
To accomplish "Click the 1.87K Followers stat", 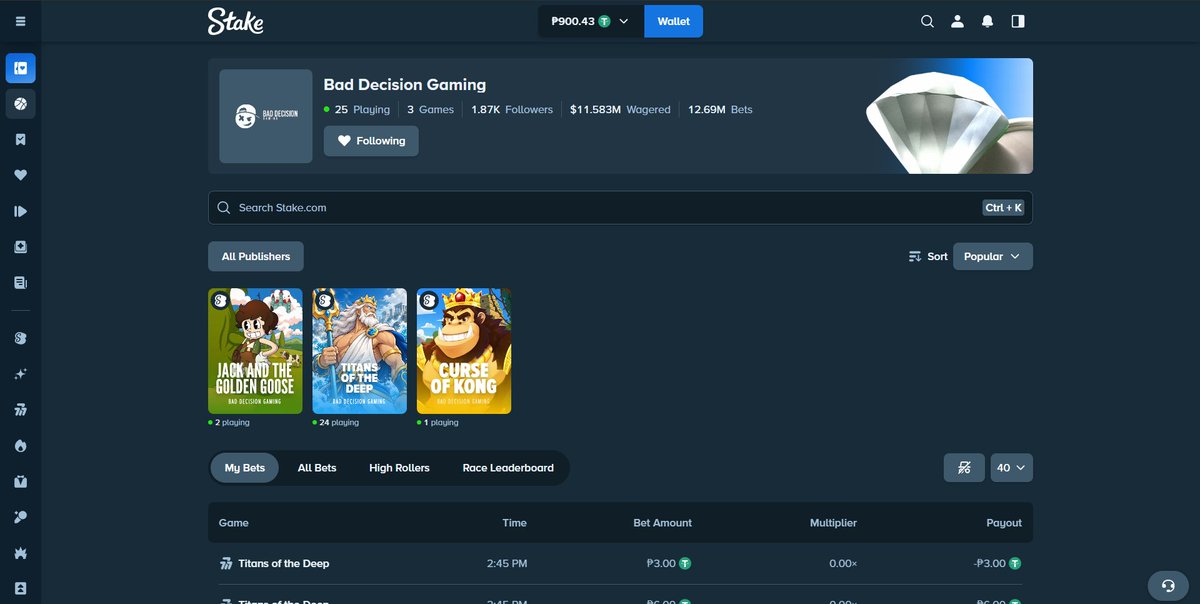I will click(512, 110).
